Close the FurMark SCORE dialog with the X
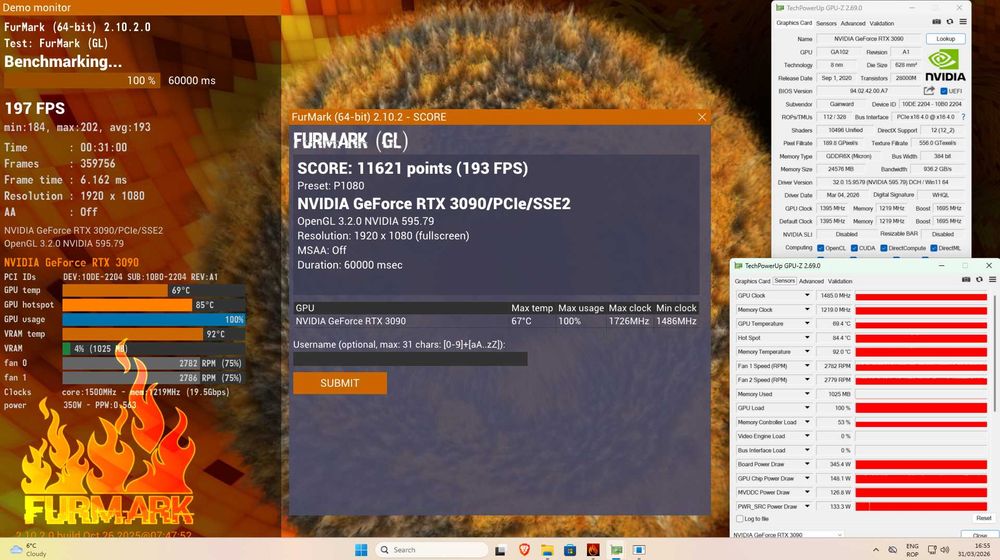The width and height of the screenshot is (1000, 560). (702, 117)
